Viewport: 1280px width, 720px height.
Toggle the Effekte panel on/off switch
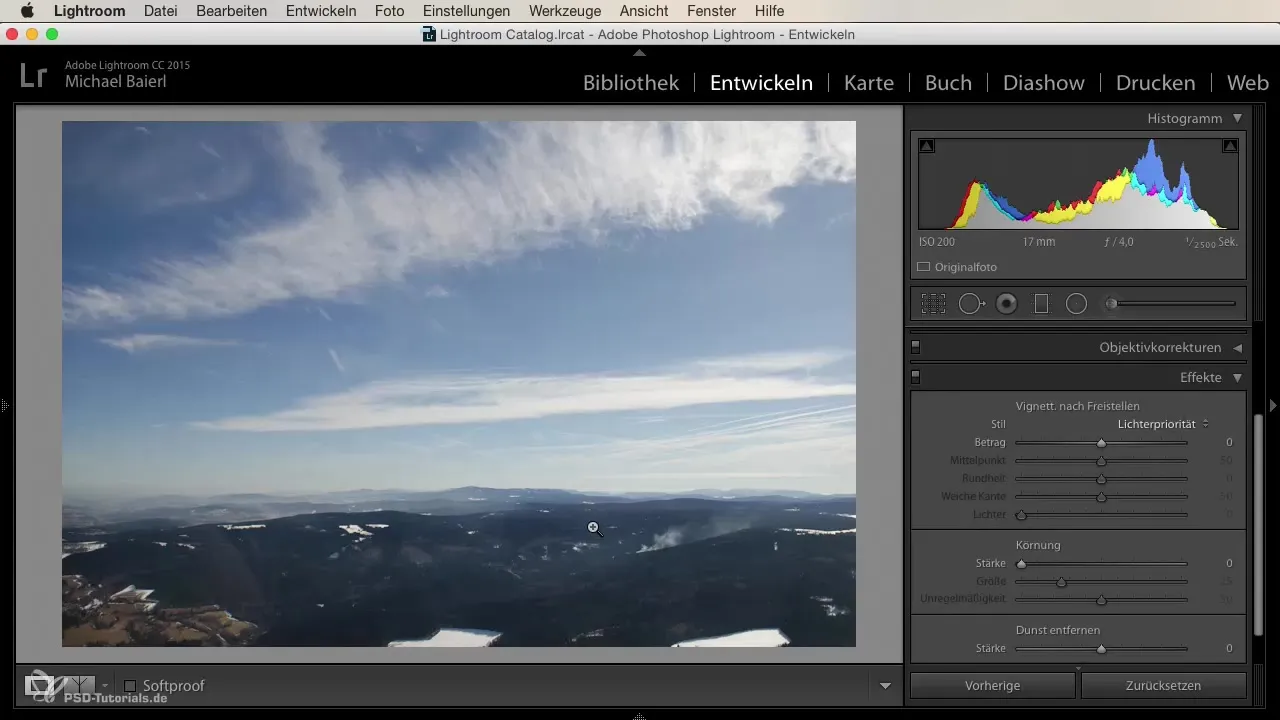pyautogui.click(x=915, y=378)
